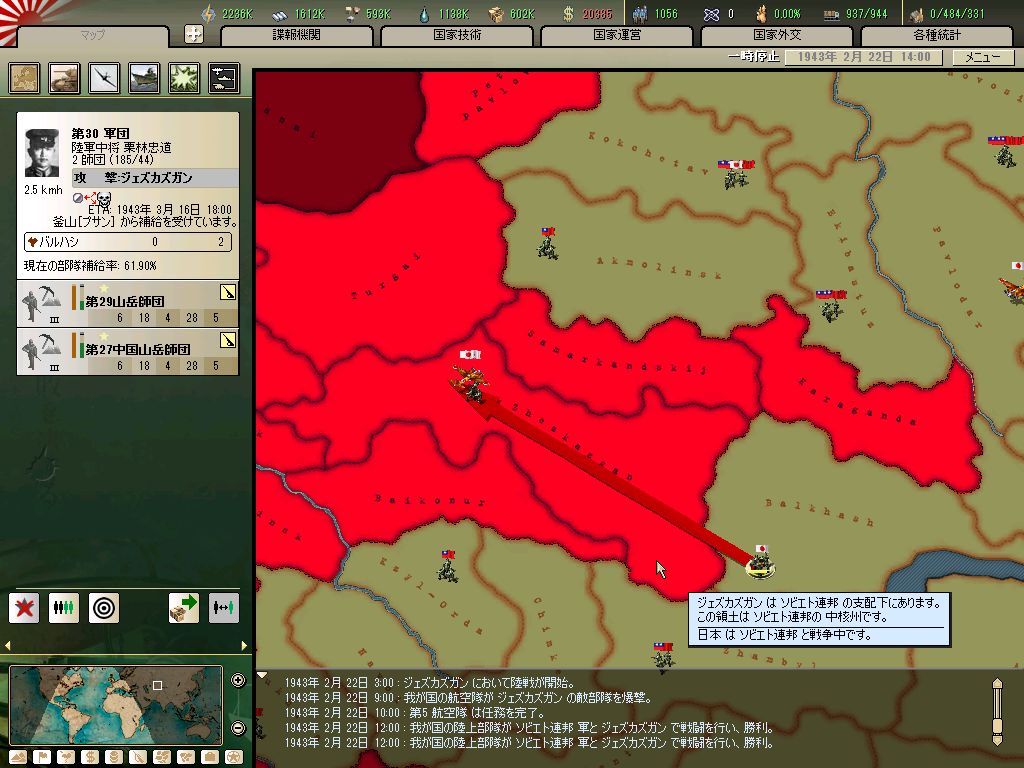The height and width of the screenshot is (768, 1024).
Task: Select the Japanese unit in Balkhash
Action: point(760,562)
